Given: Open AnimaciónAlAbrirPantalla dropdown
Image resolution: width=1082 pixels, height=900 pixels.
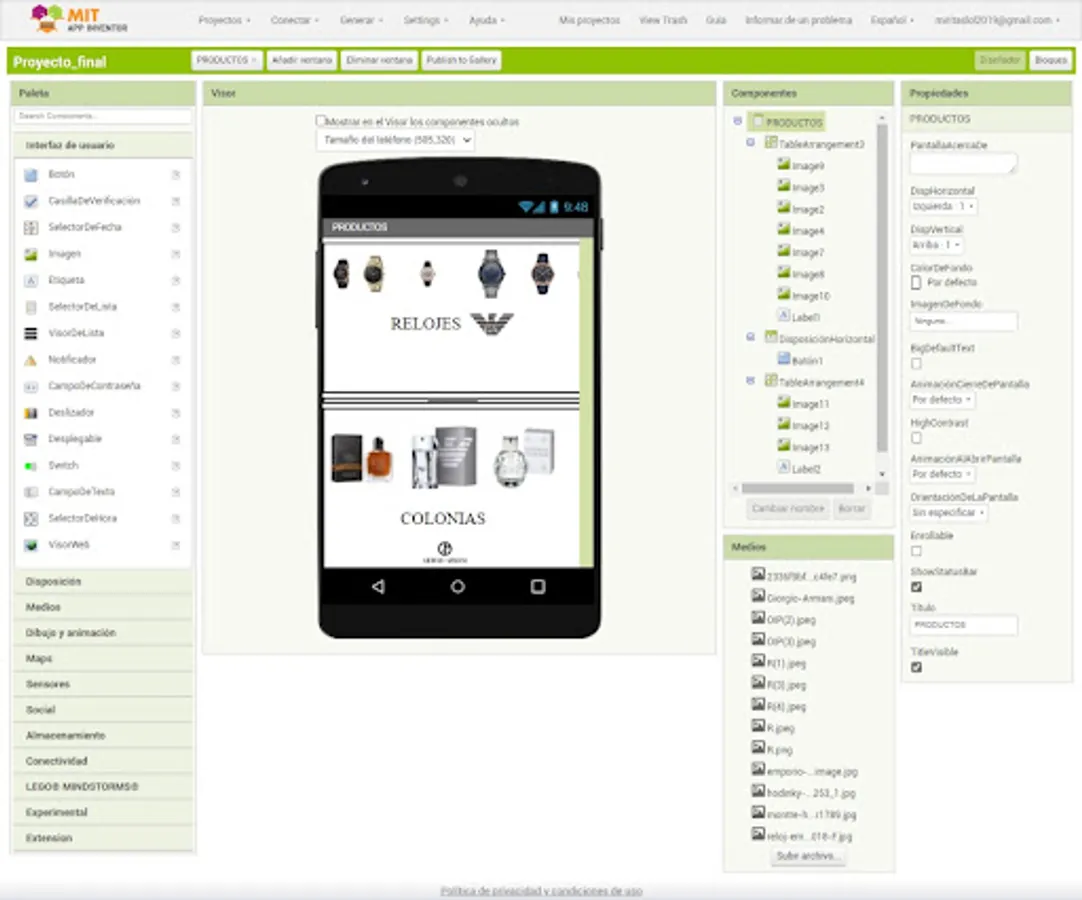Looking at the screenshot, I should [x=942, y=474].
